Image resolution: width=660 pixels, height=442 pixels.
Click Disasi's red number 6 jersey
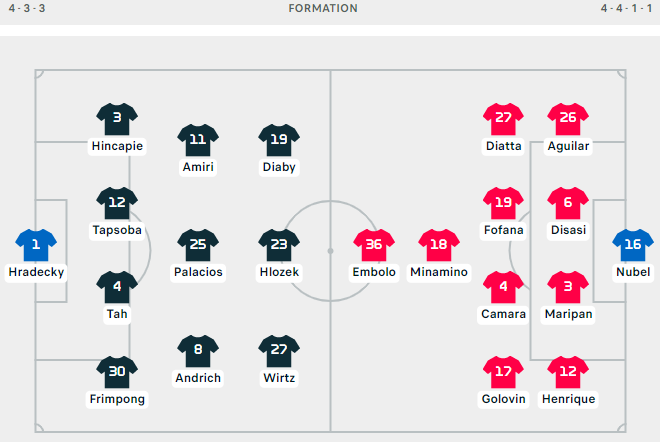[568, 203]
